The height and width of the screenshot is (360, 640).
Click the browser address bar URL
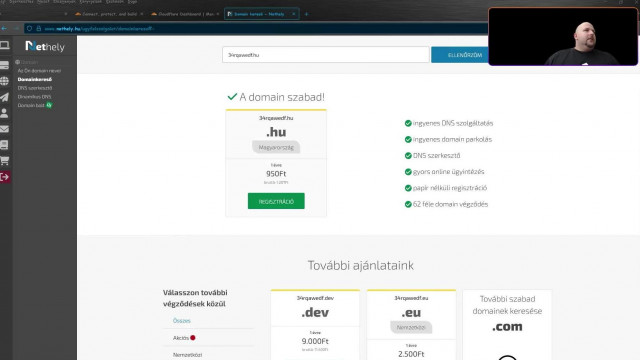coord(99,29)
